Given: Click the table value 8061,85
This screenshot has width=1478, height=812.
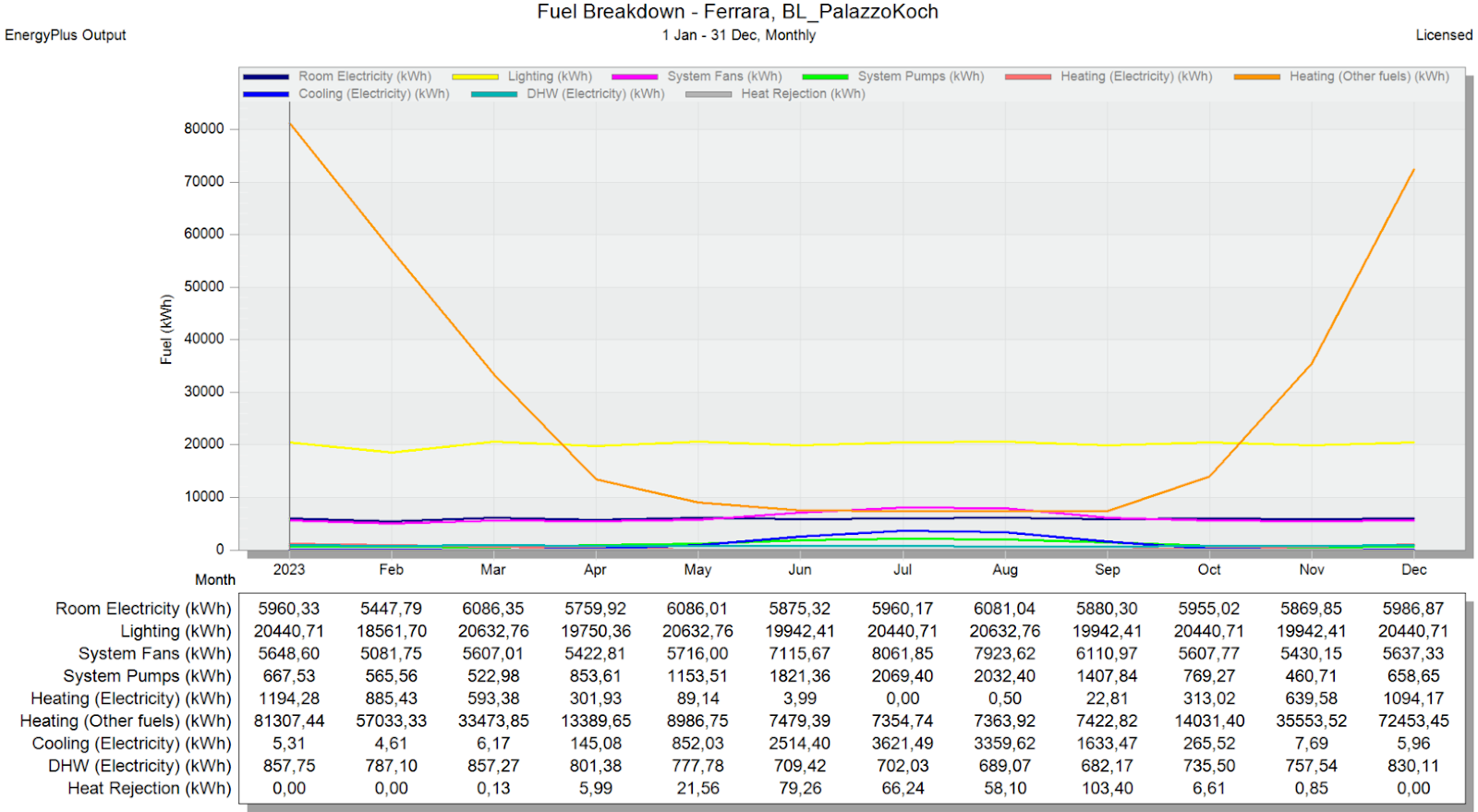Looking at the screenshot, I should 903,653.
